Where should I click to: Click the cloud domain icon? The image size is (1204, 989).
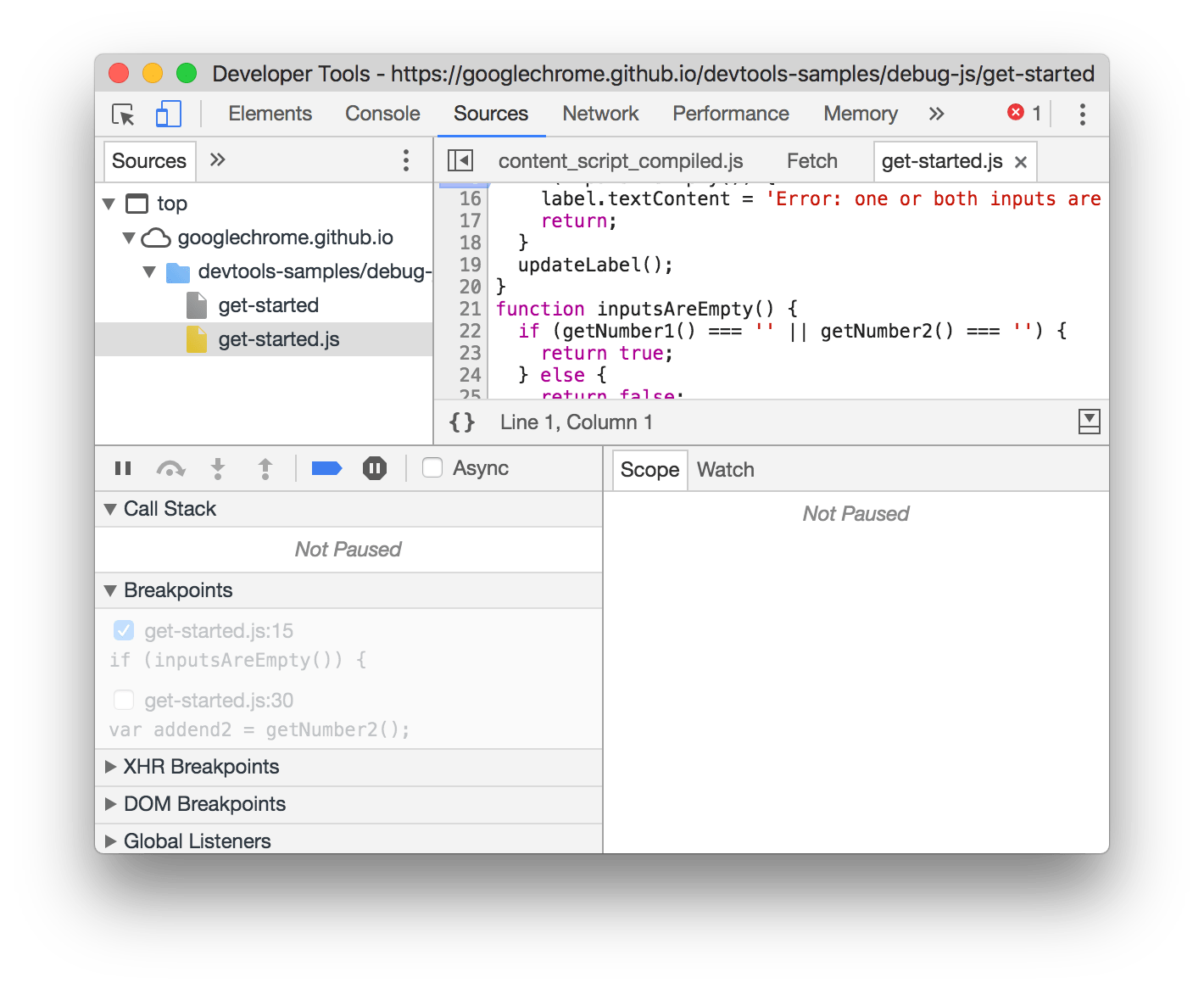(x=156, y=237)
